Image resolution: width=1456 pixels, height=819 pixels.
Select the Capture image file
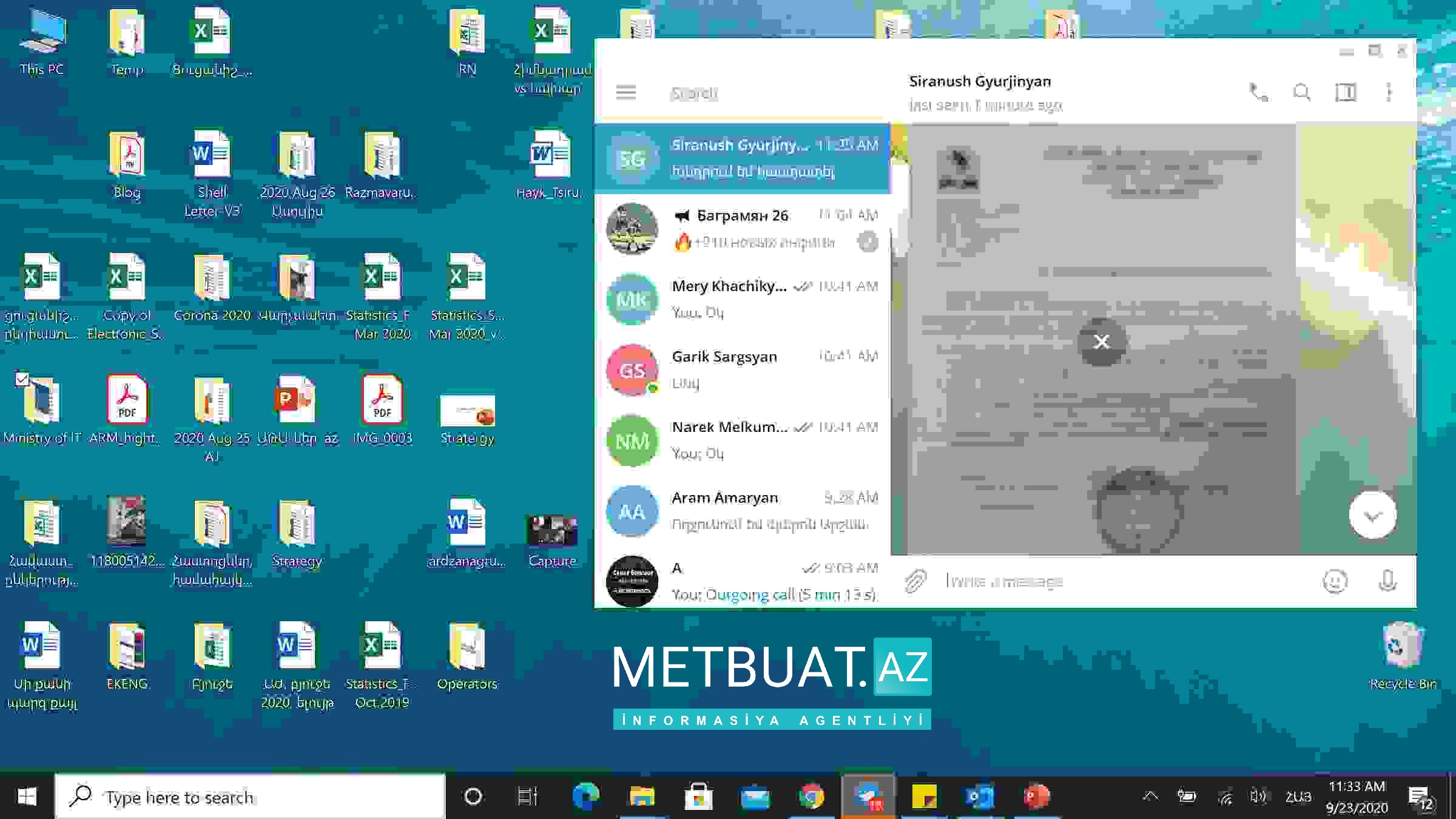click(x=552, y=540)
